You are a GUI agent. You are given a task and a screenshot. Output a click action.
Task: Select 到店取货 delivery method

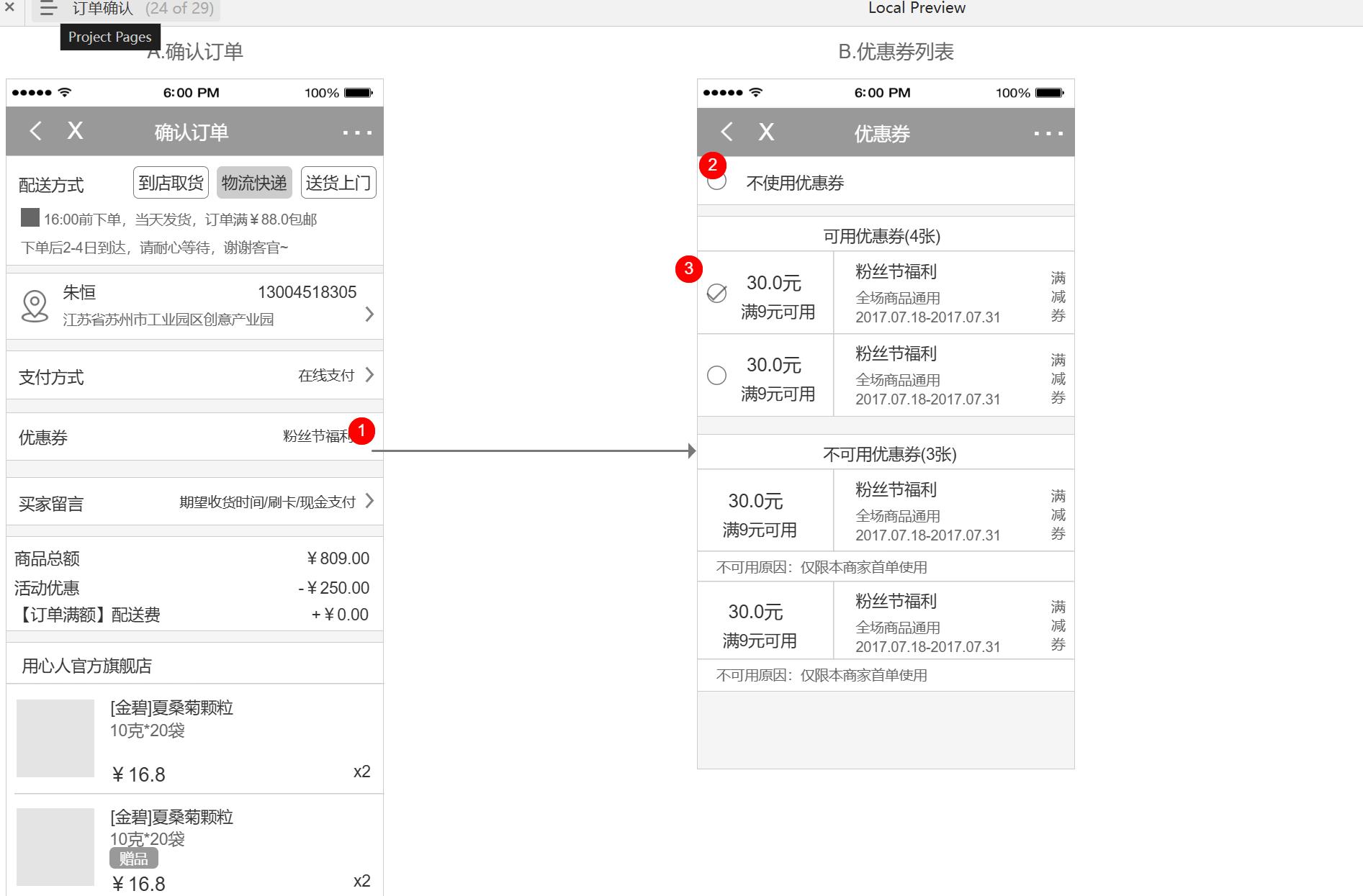click(x=171, y=183)
